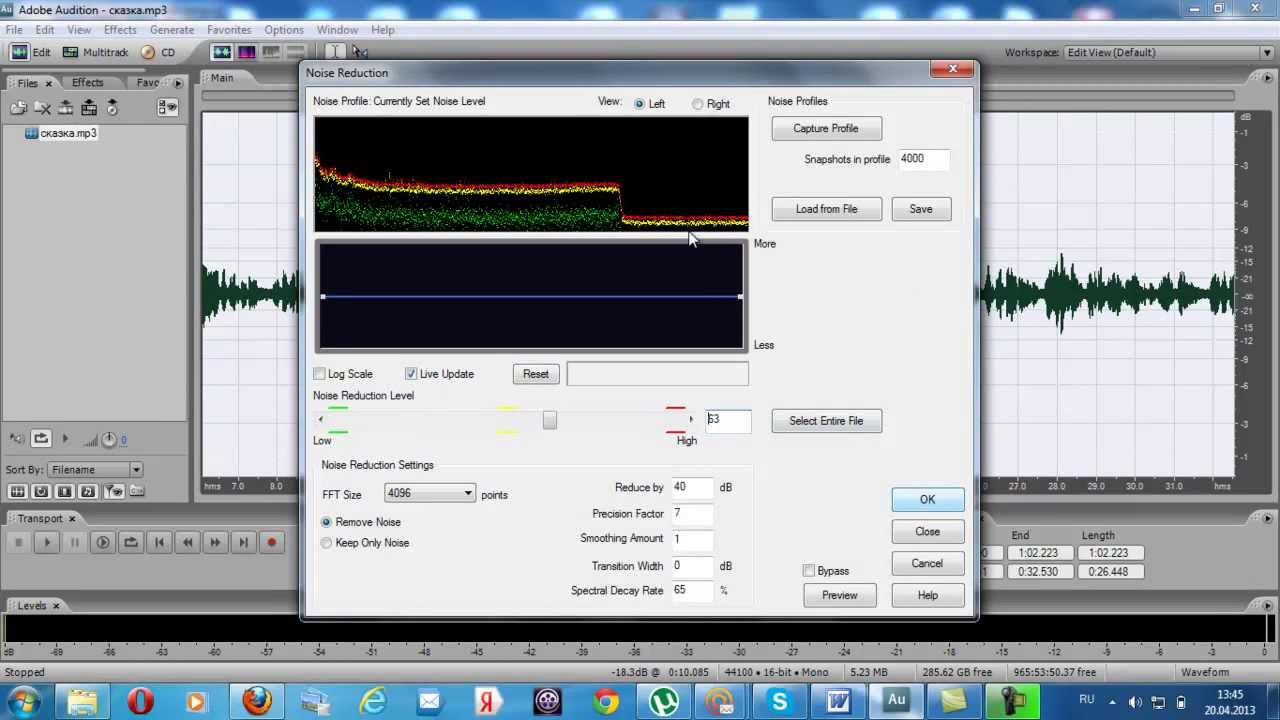Open uTorrent from the taskbar
Viewport: 1280px width, 720px height.
coord(663,702)
